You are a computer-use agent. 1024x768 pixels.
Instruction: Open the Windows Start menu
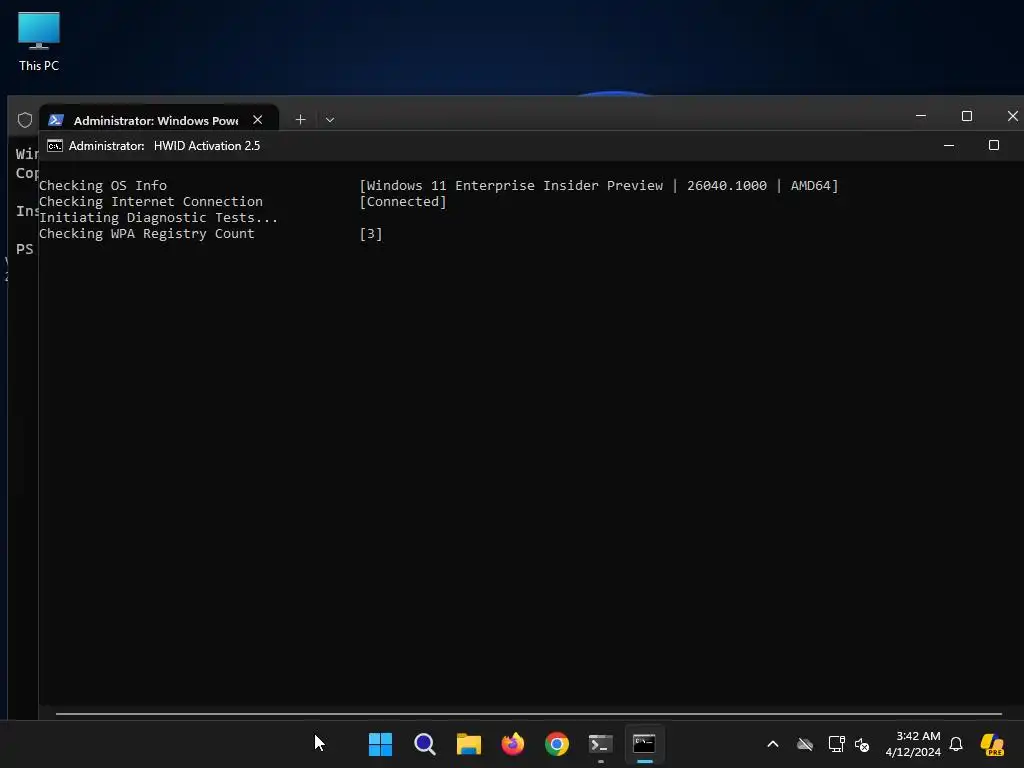[x=380, y=744]
